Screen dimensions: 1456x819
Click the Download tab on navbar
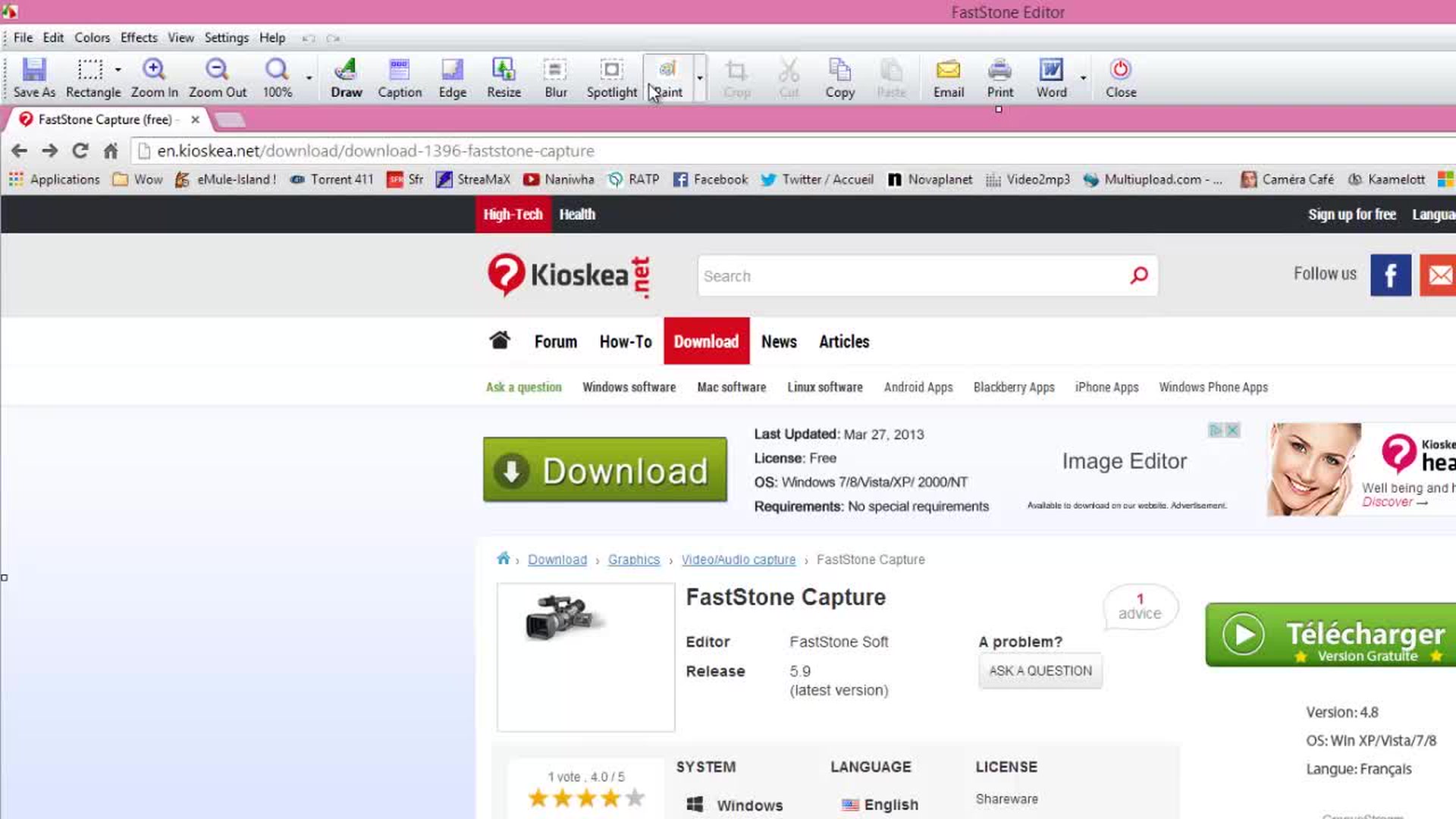pos(707,341)
